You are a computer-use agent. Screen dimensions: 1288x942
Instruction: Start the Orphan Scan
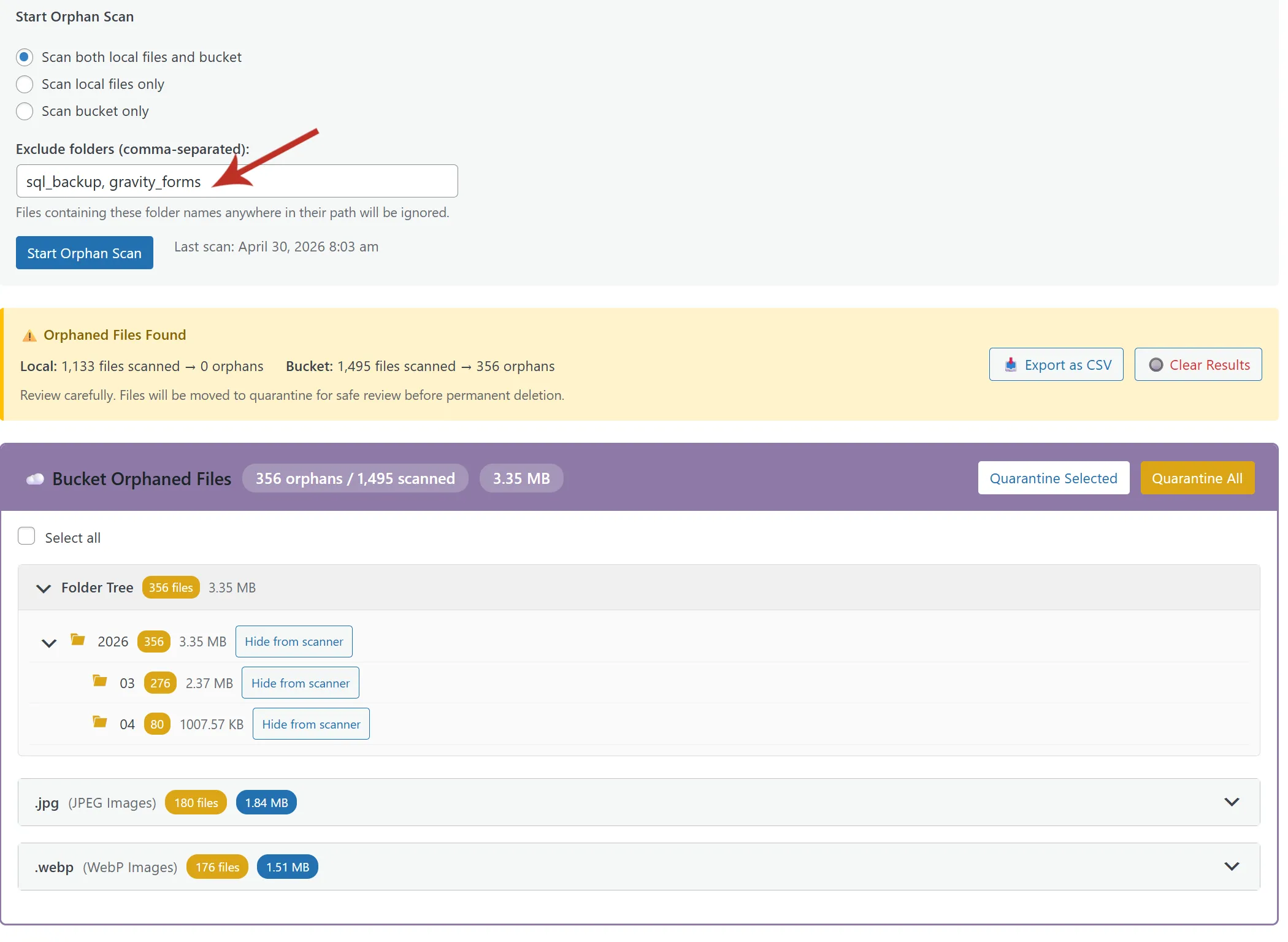click(x=85, y=253)
